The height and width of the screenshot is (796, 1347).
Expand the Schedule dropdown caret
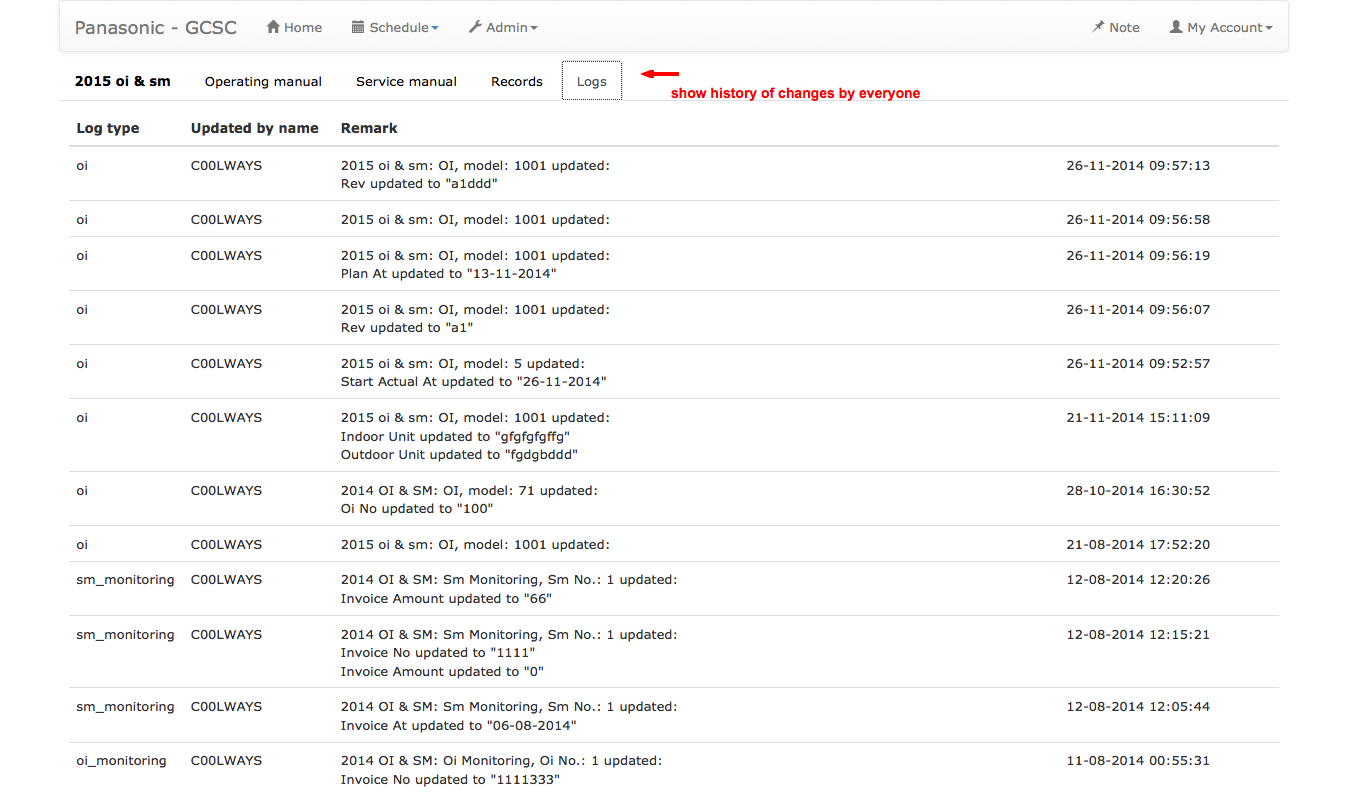click(x=435, y=29)
